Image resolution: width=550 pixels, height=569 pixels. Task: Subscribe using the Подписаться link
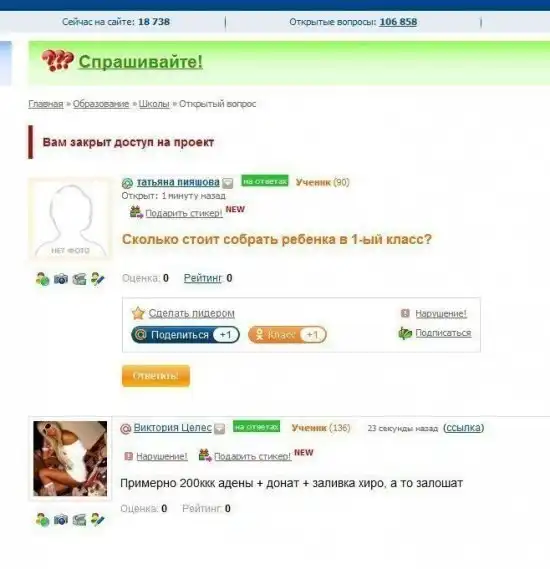pos(443,333)
